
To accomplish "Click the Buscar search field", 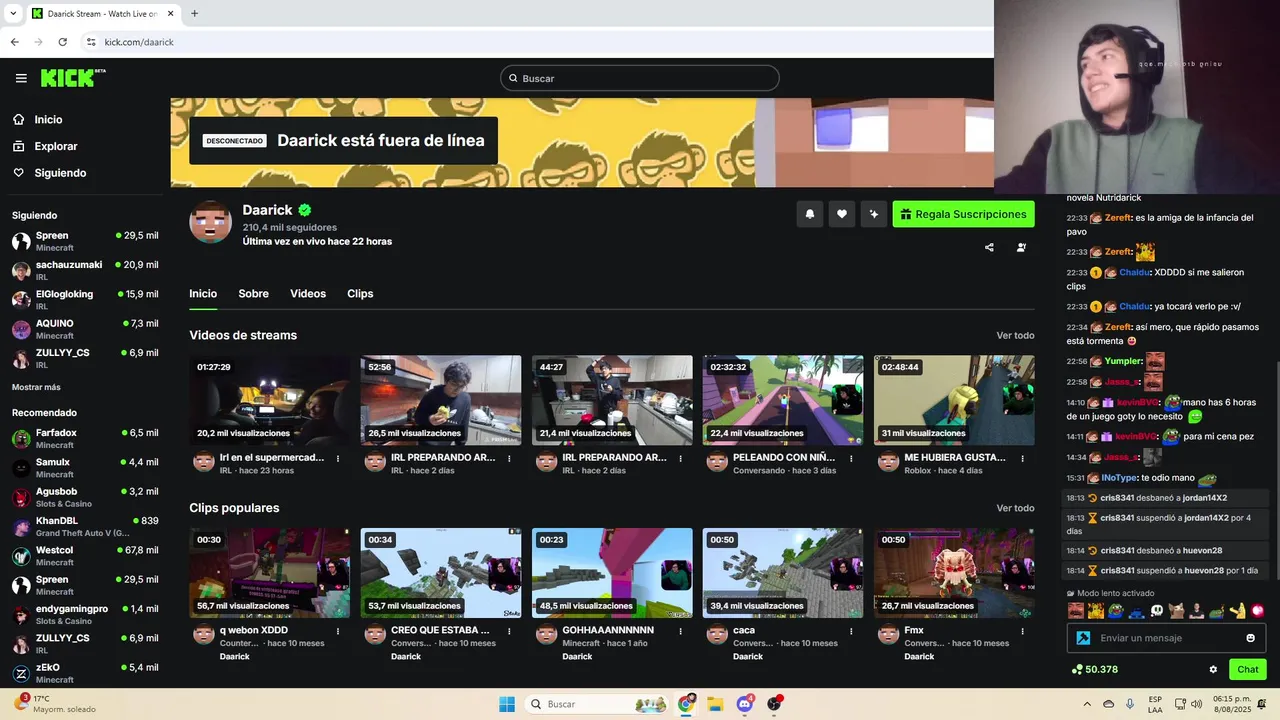I will 640,78.
